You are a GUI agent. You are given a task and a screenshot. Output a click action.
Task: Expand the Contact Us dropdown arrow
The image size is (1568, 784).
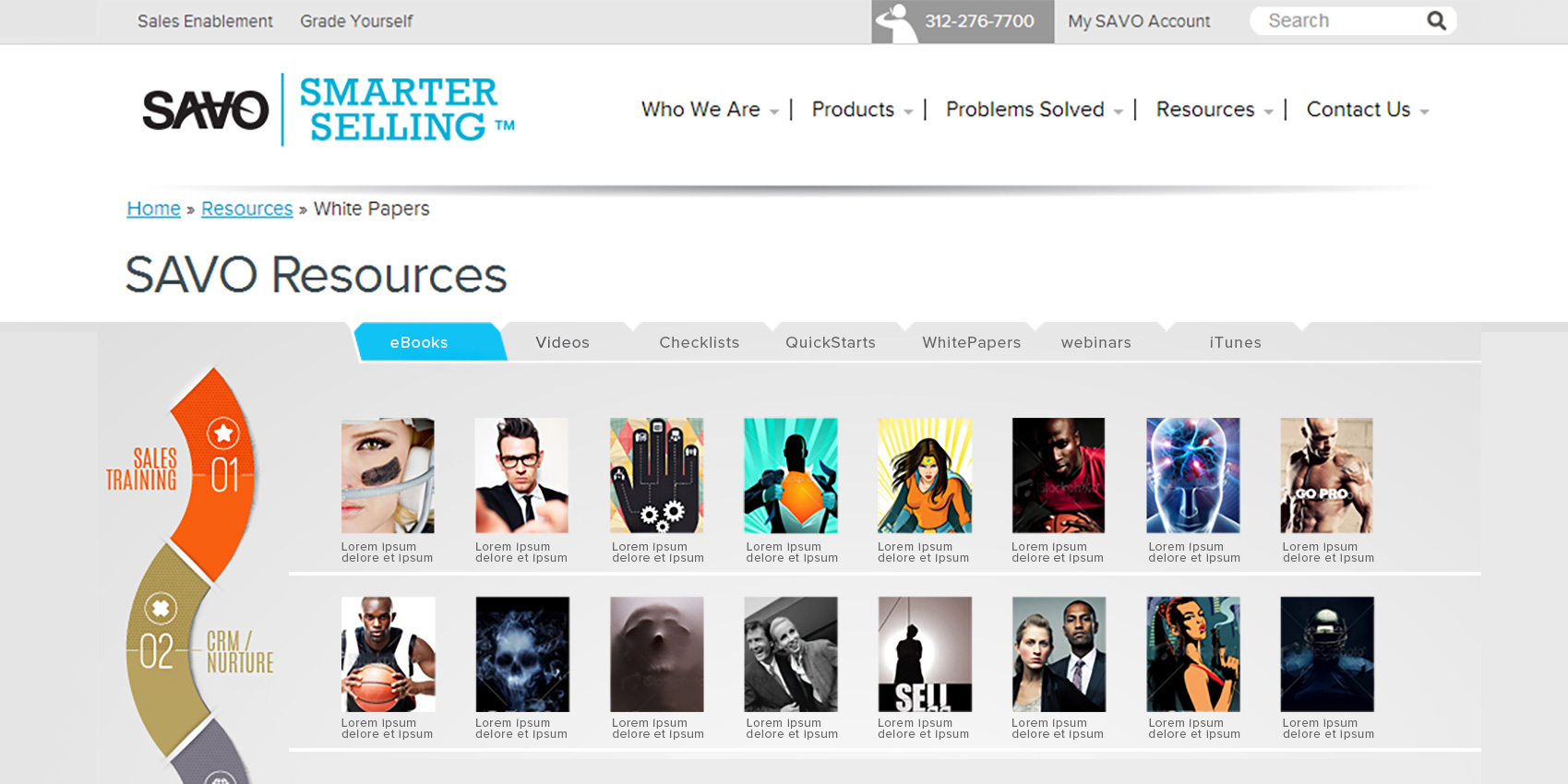click(1424, 112)
